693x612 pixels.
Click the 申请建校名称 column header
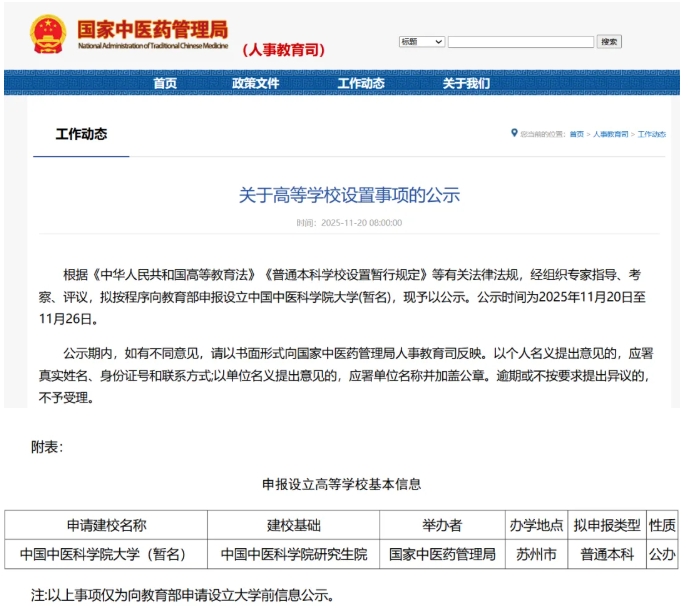(106, 525)
